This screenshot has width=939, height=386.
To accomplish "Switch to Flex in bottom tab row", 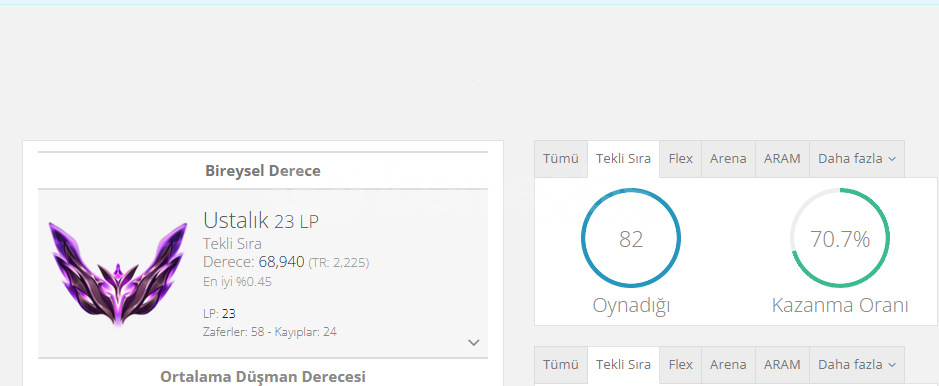I will [680, 364].
